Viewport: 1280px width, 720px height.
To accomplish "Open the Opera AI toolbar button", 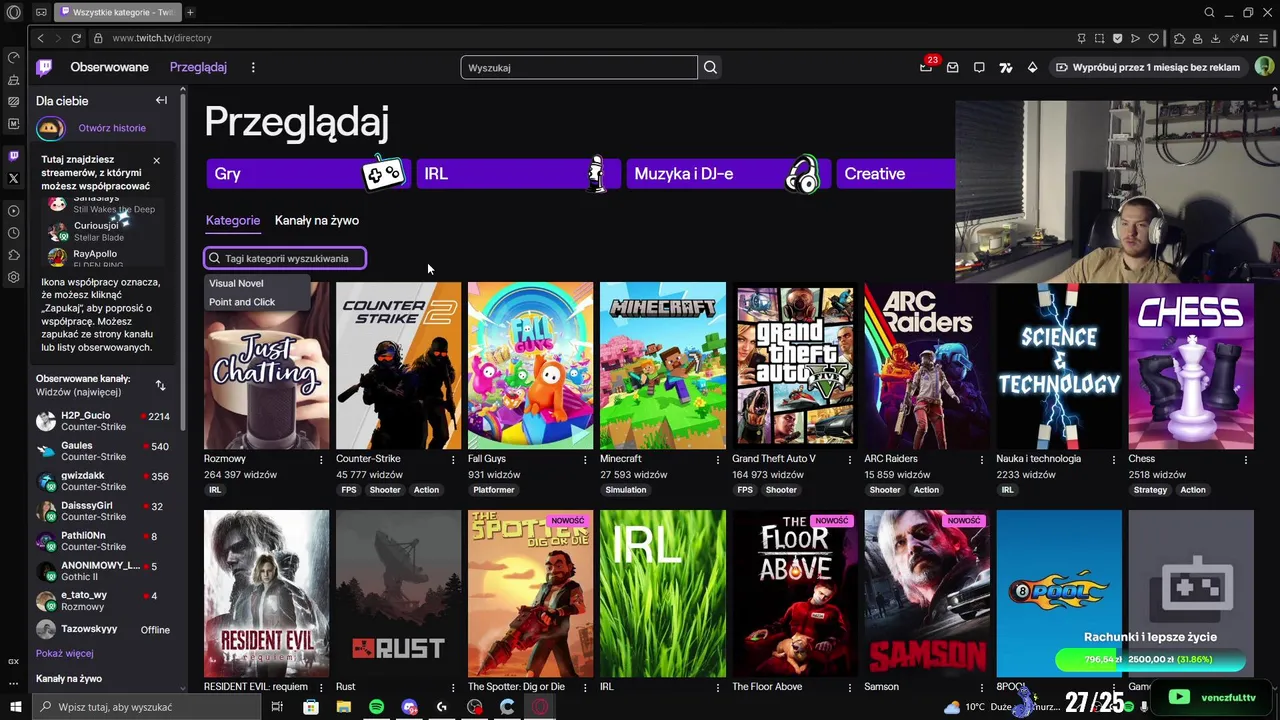I will [x=1241, y=38].
